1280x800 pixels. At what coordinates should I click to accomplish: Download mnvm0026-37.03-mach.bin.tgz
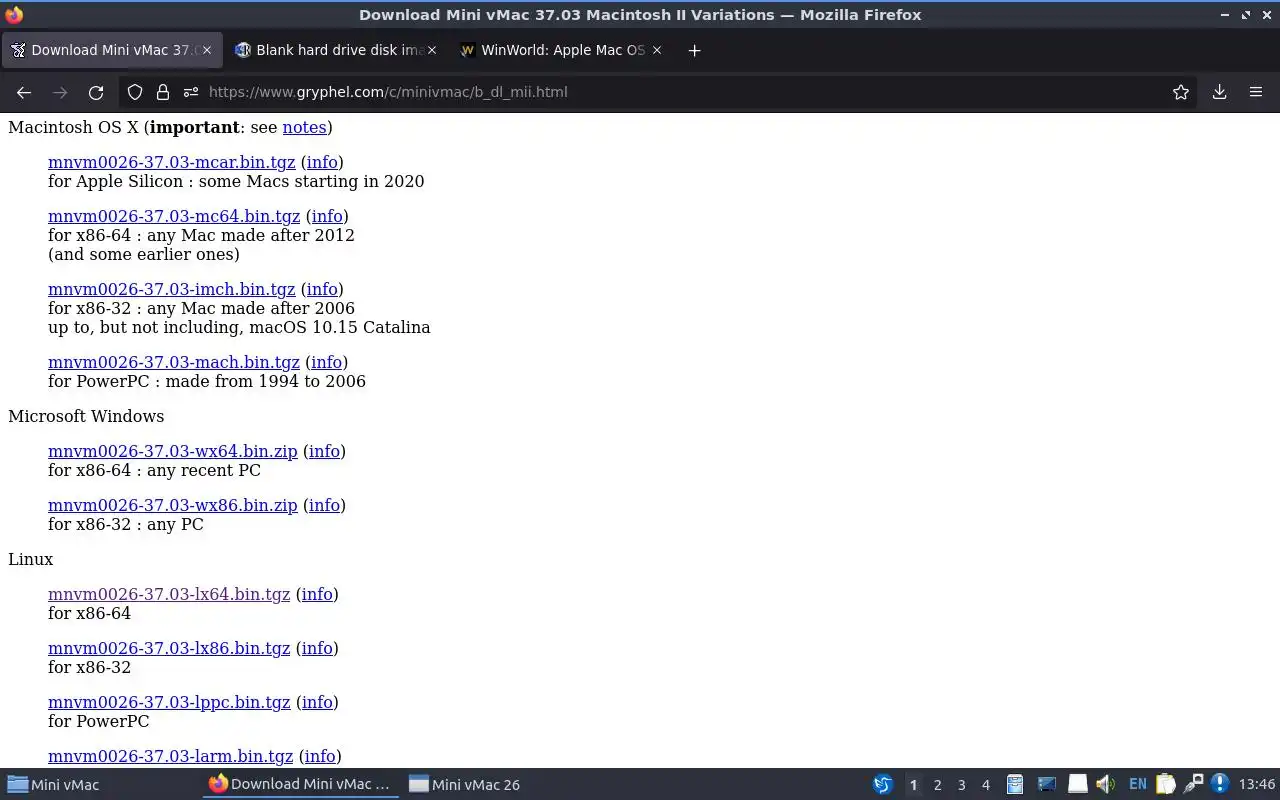pos(174,362)
